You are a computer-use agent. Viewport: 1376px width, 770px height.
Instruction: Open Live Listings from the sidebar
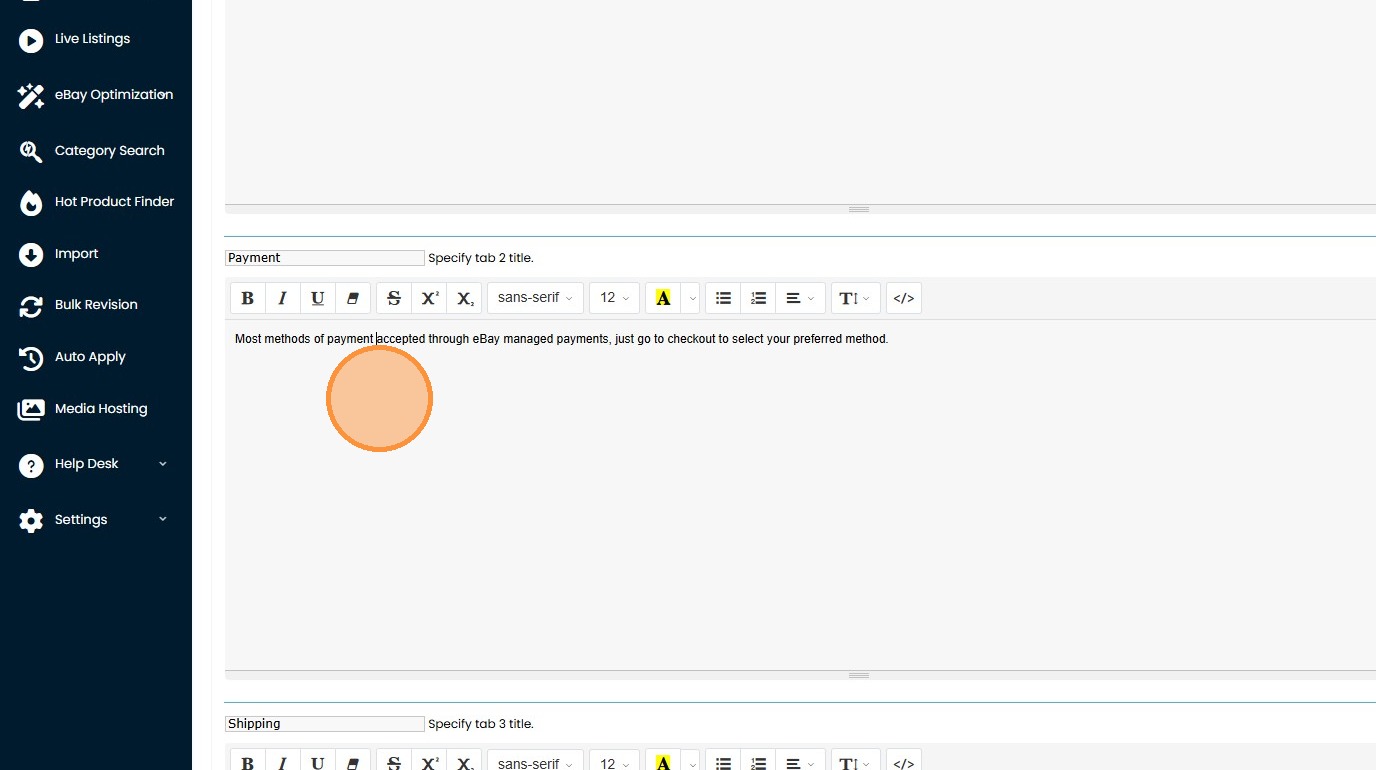(x=92, y=39)
